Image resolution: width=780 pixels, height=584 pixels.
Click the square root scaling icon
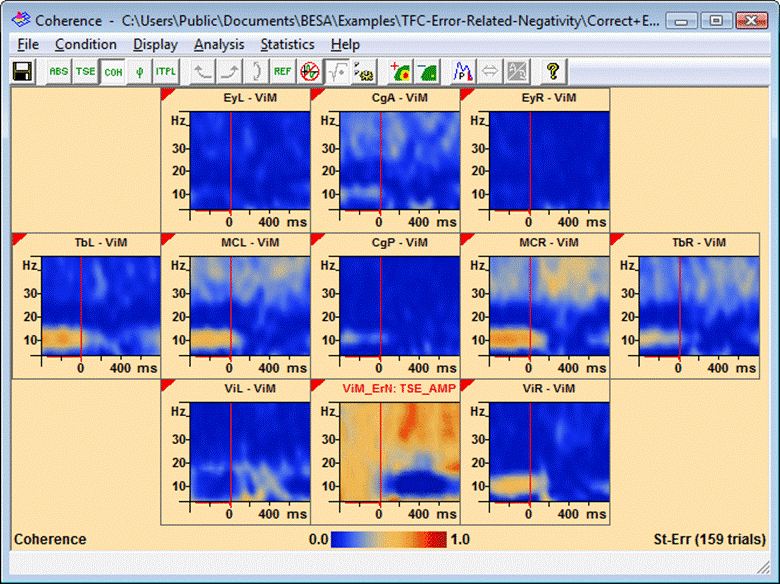(x=337, y=72)
